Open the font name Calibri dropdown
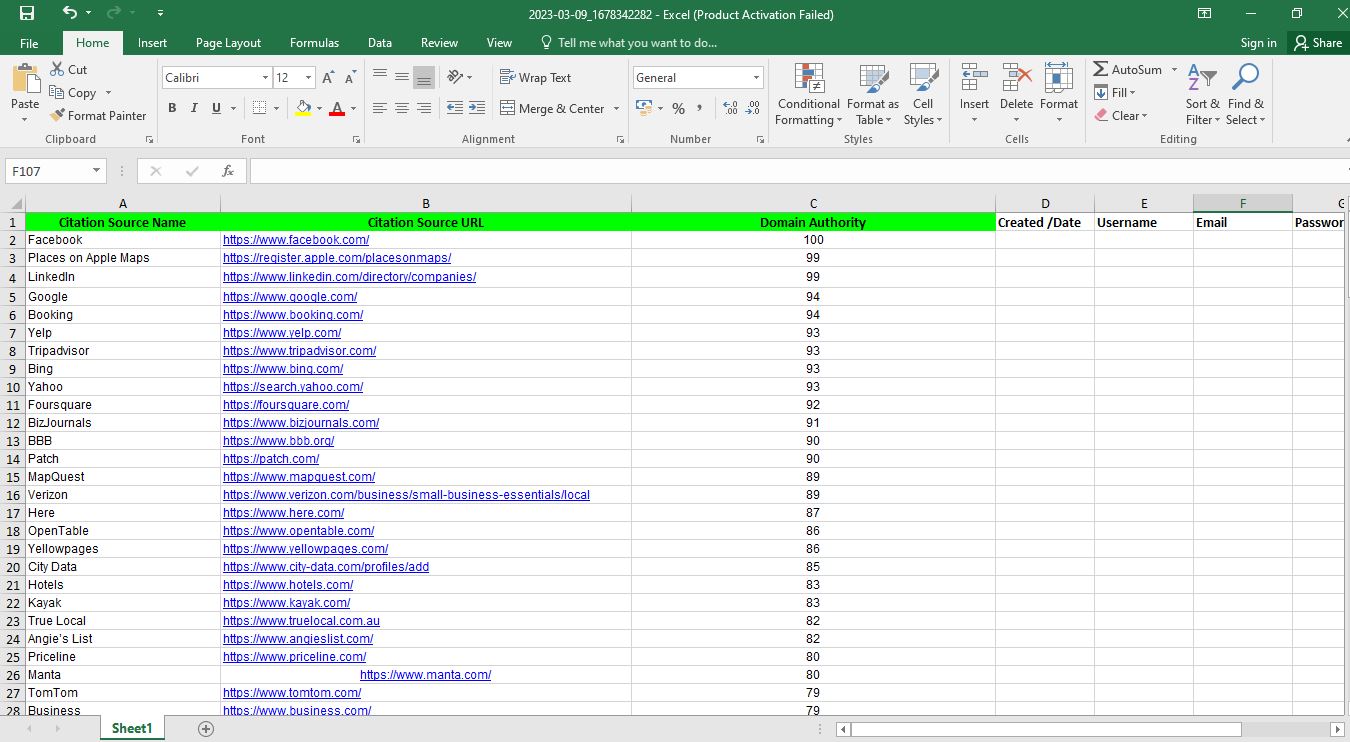1350x742 pixels. click(265, 78)
